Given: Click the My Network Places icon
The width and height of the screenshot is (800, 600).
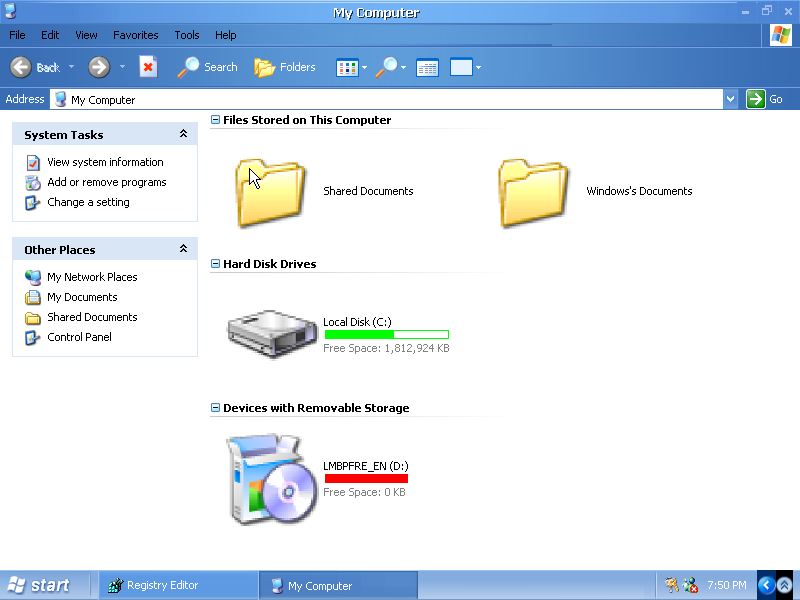Looking at the screenshot, I should (33, 278).
